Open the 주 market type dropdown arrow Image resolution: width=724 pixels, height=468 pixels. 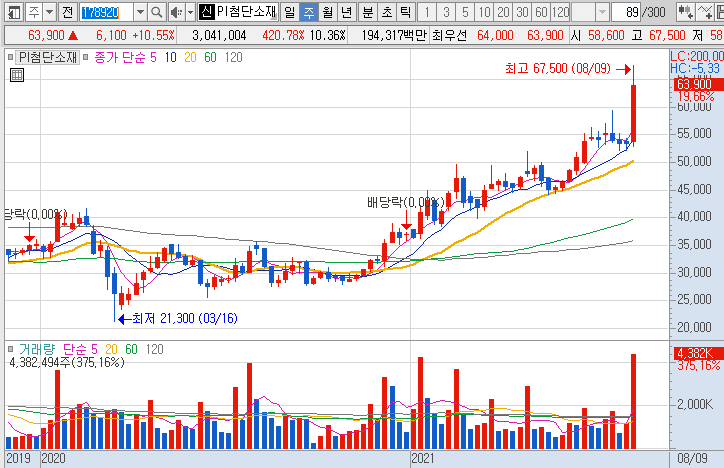tap(49, 12)
